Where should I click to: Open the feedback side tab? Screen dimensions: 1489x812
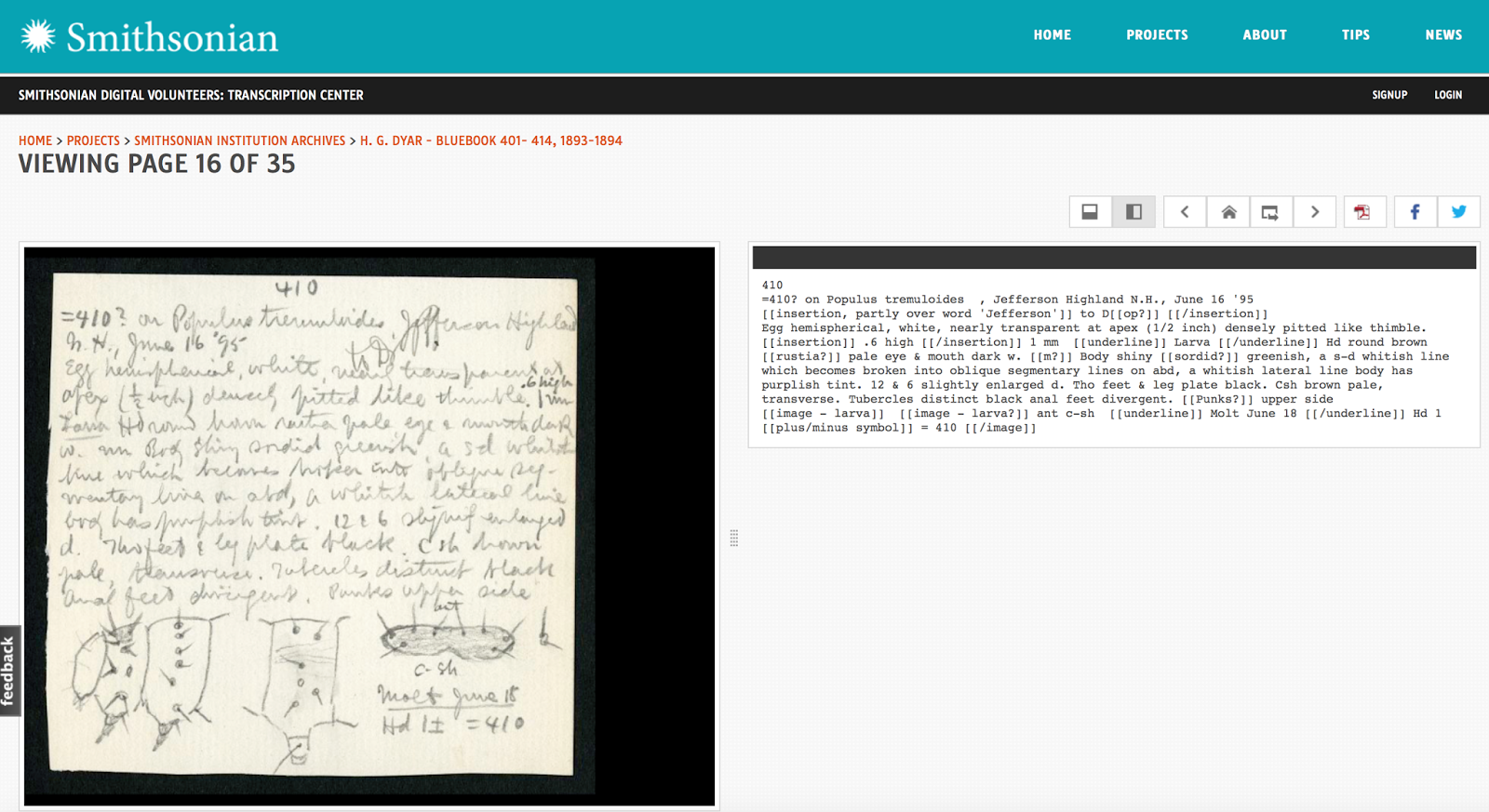point(9,671)
